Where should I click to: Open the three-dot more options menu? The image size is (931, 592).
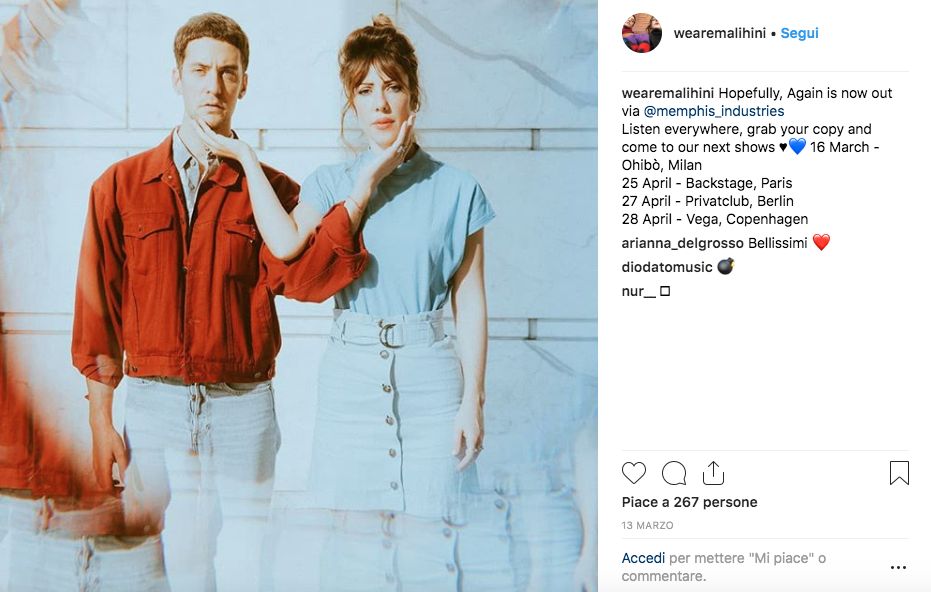898,568
